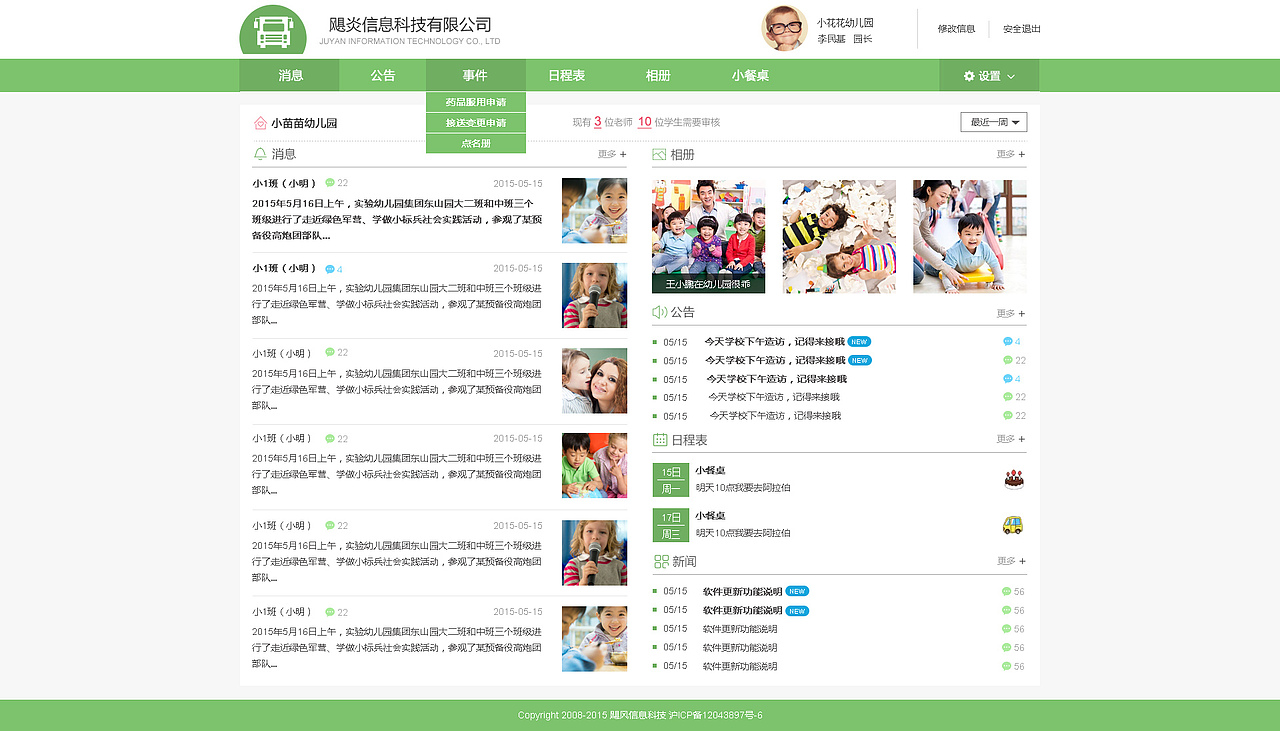Click the 15日 周一 date badge
This screenshot has width=1280, height=731.
pyautogui.click(x=671, y=480)
